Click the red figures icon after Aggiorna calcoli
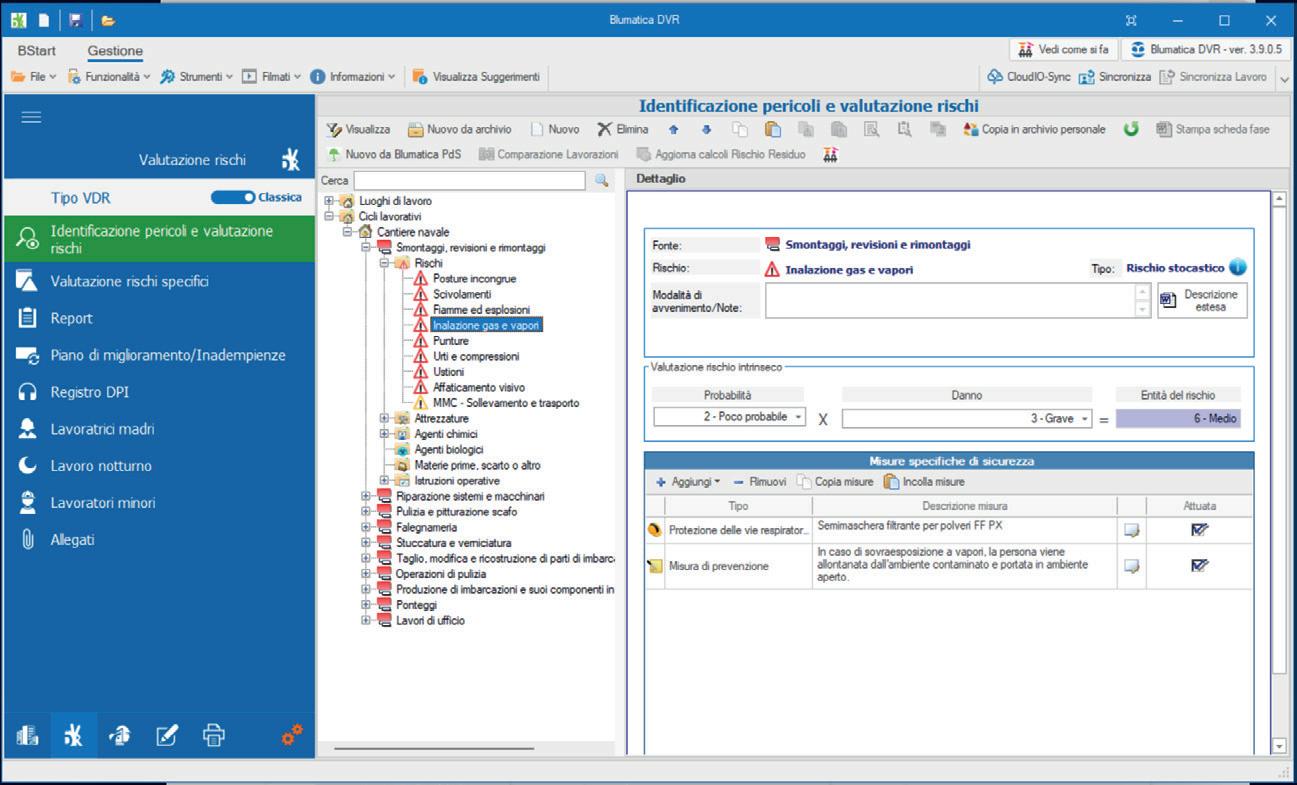Image resolution: width=1297 pixels, height=785 pixels. pyautogui.click(x=829, y=154)
